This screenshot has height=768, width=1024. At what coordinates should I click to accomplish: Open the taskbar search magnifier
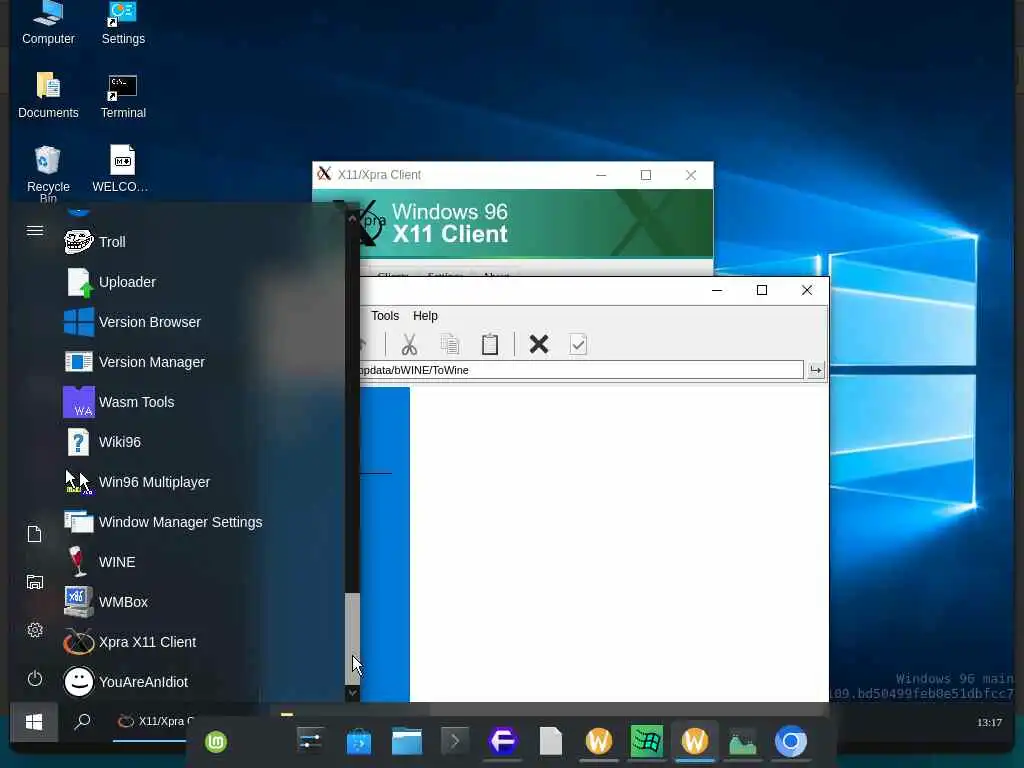point(82,722)
